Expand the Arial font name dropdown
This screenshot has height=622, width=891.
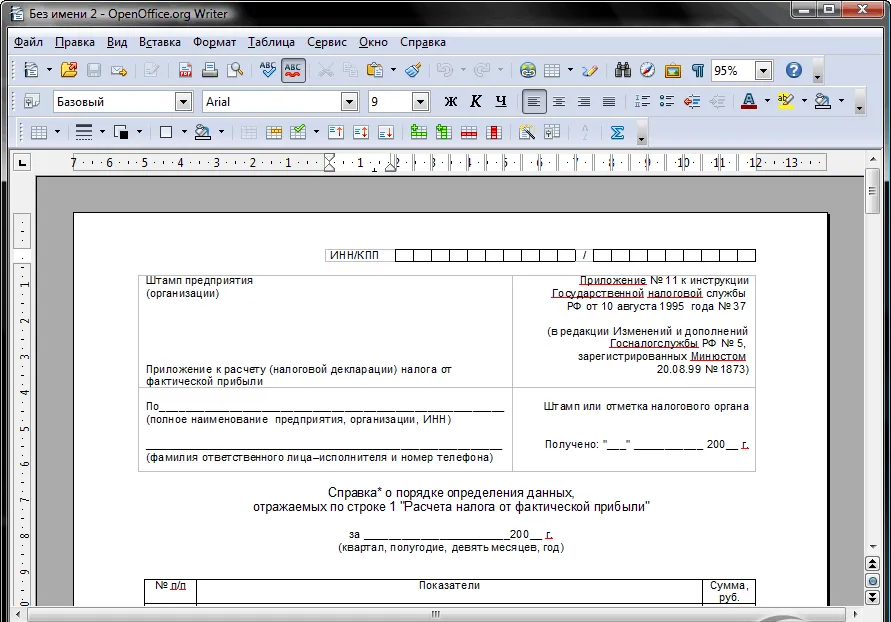[349, 102]
